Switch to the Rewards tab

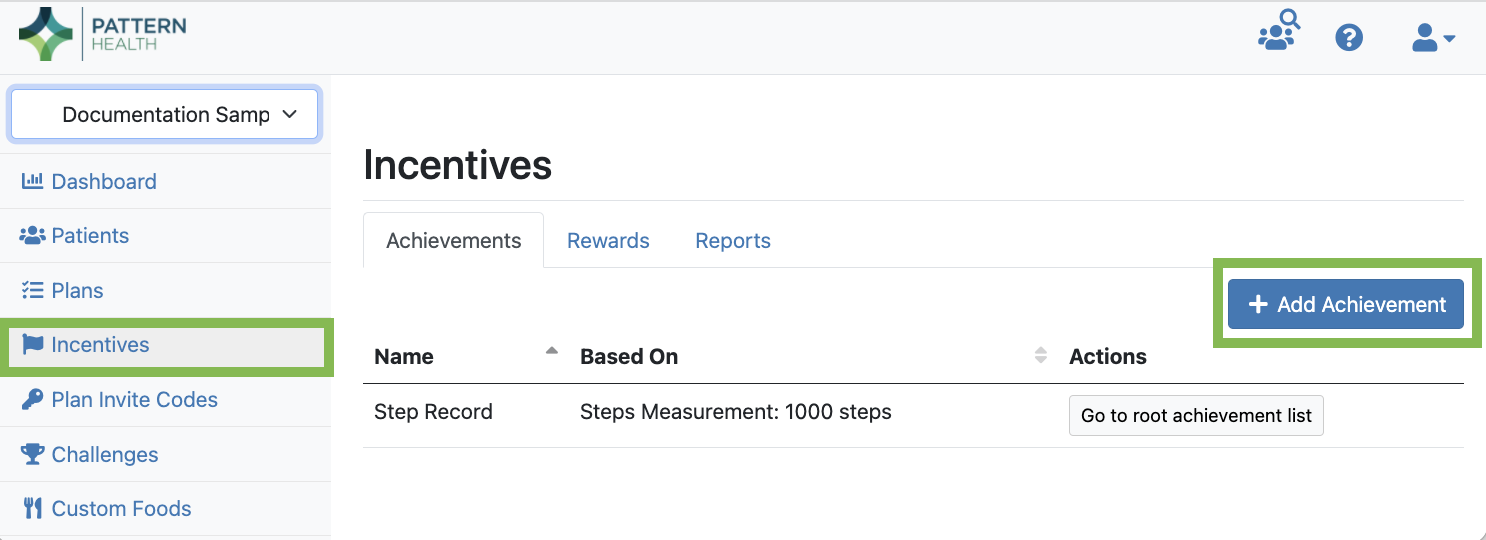[x=608, y=241]
